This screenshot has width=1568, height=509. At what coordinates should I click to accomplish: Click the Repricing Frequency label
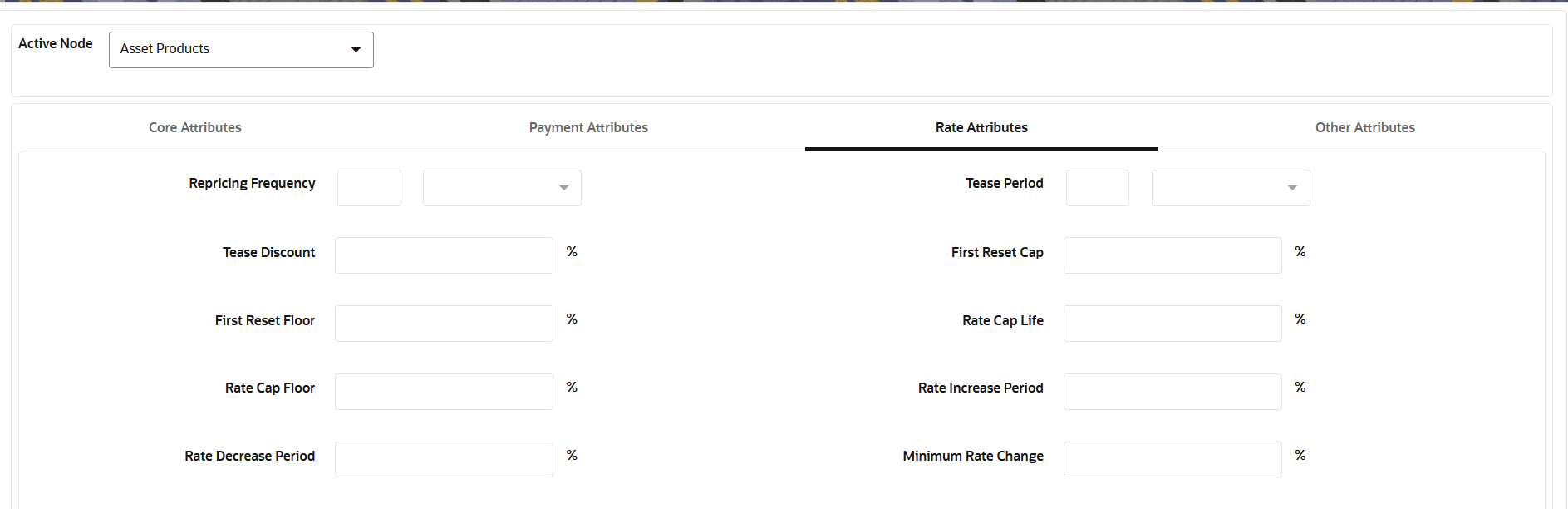point(252,184)
